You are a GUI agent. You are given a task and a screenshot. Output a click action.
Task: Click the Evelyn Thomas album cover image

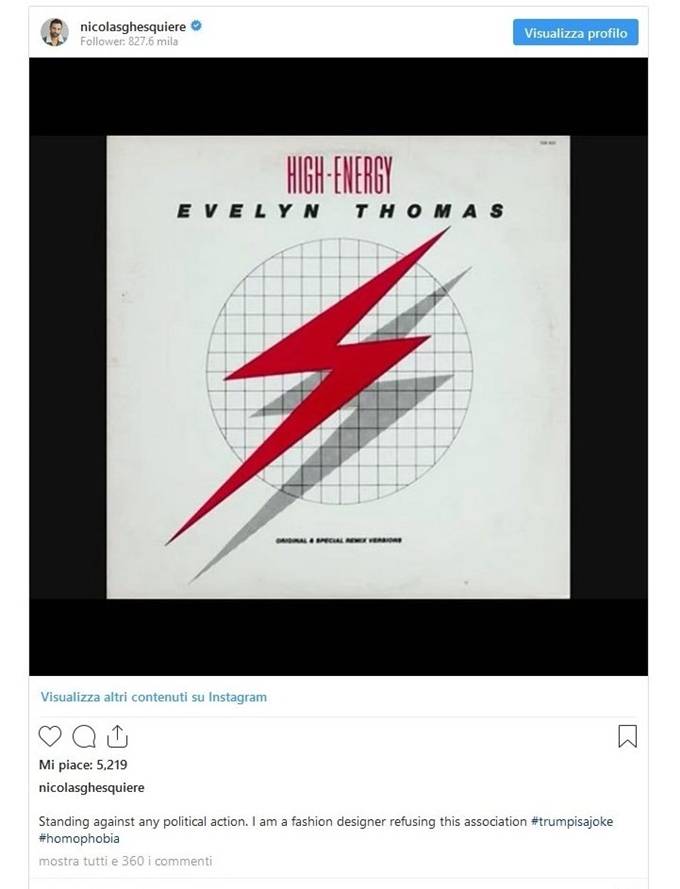[x=338, y=367]
